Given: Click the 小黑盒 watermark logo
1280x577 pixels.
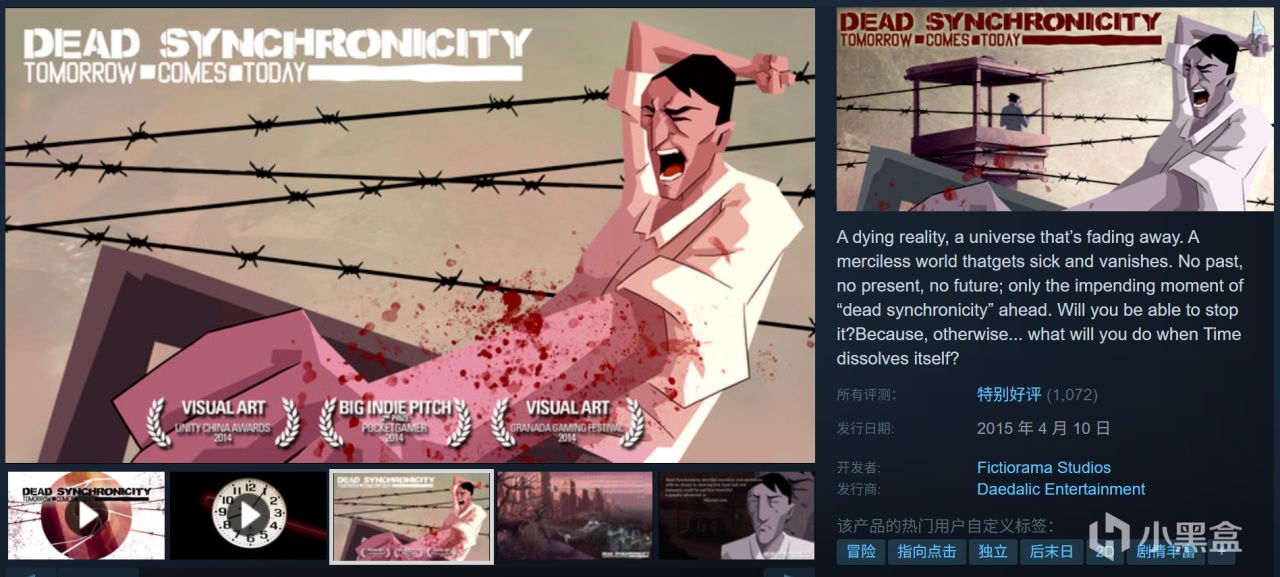Looking at the screenshot, I should (1165, 535).
